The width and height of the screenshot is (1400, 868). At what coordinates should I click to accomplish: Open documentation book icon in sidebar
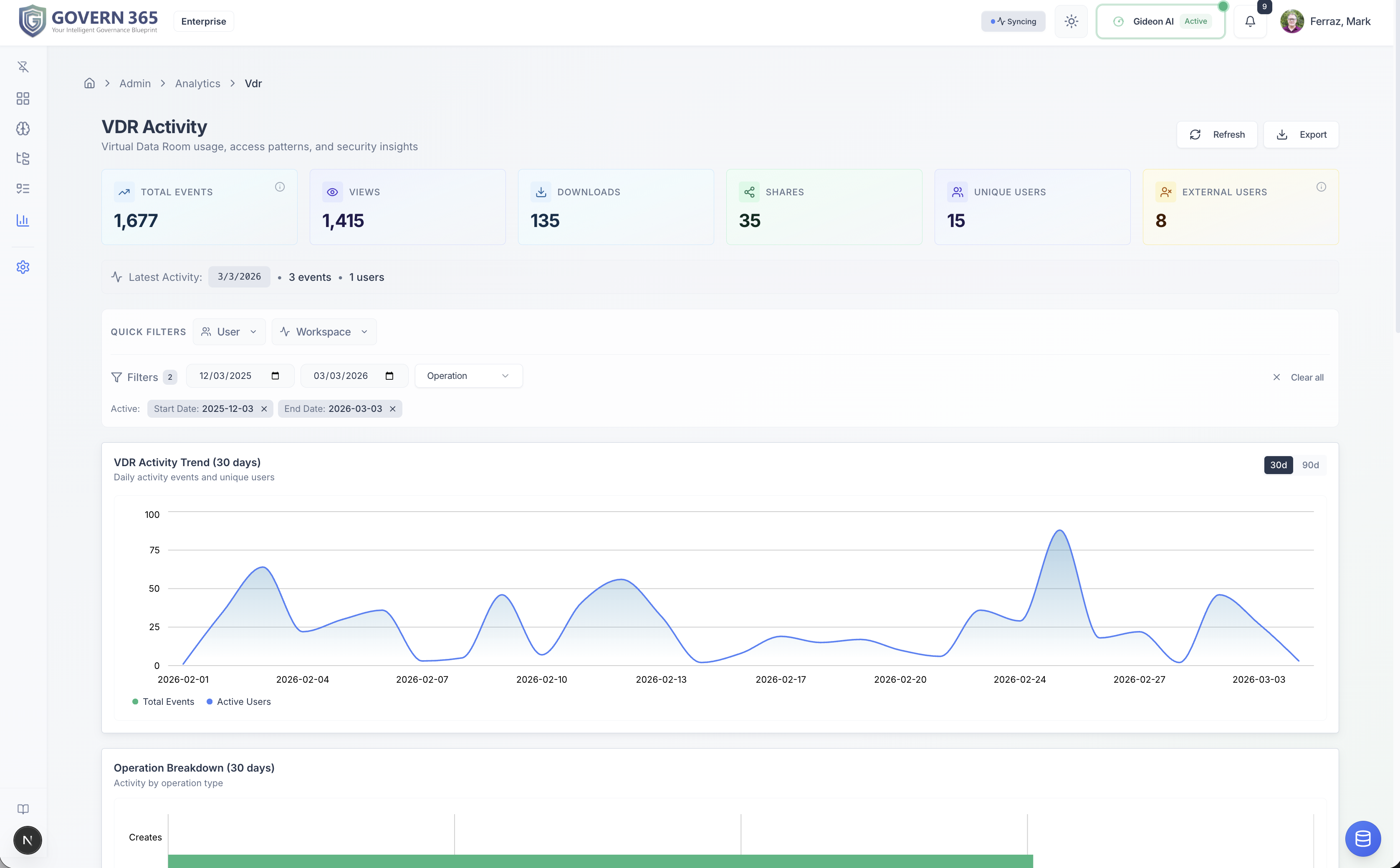click(x=23, y=809)
